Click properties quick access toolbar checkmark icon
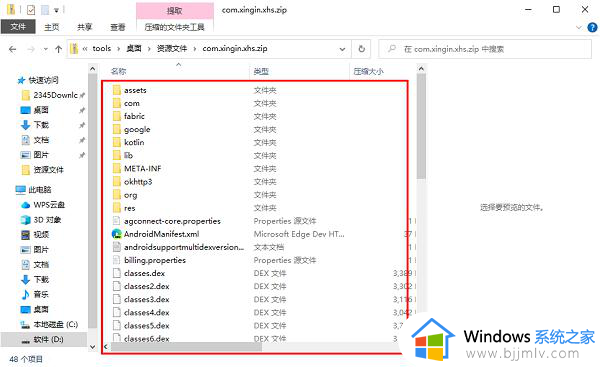Image resolution: width=600 pixels, height=367 pixels. click(x=31, y=10)
